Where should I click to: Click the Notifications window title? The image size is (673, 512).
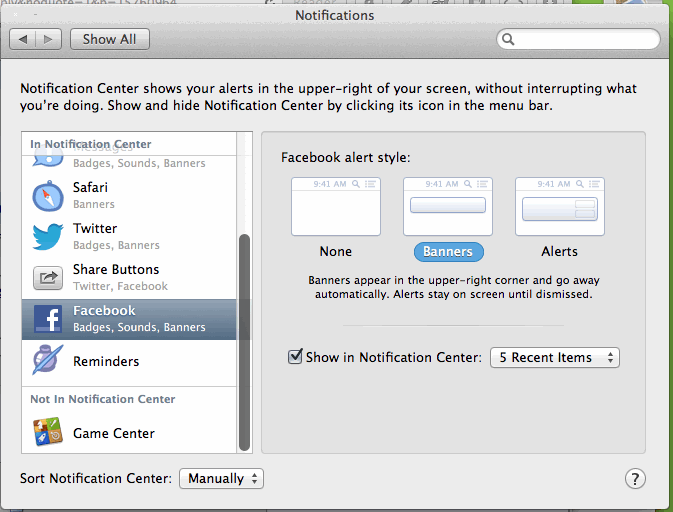[335, 15]
